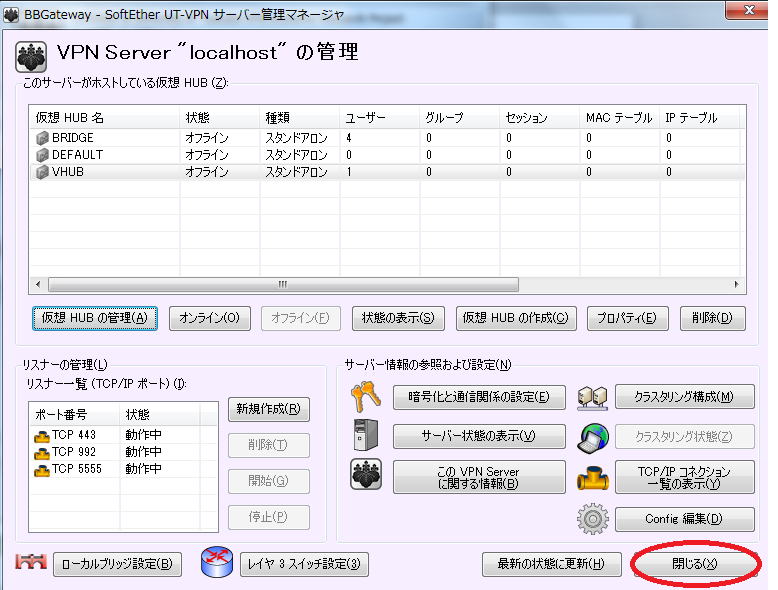Select the BRIDGE hub icon

(42, 138)
